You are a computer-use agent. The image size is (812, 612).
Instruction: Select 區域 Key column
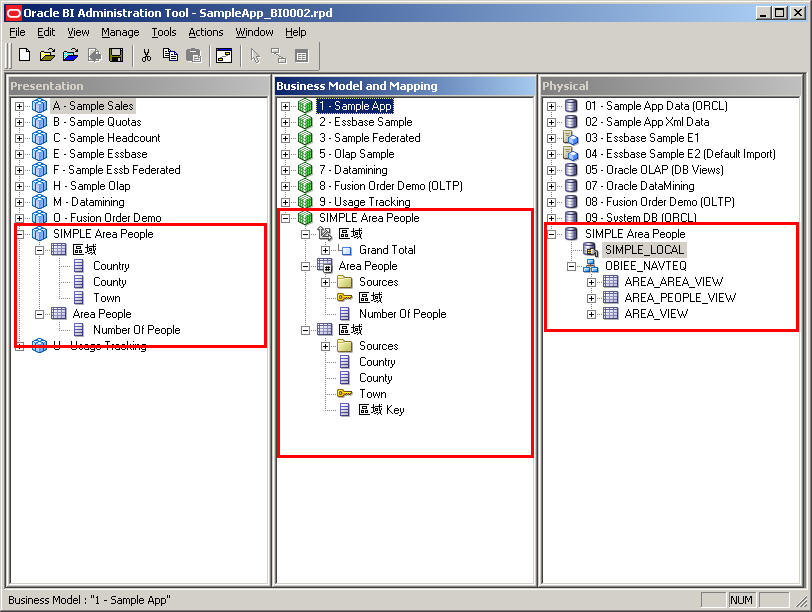click(381, 410)
